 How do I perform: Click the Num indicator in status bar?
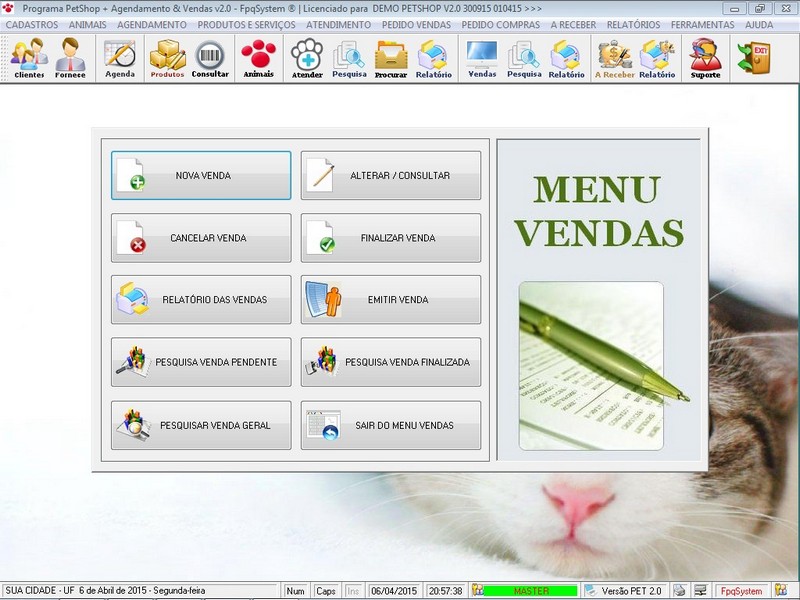pyautogui.click(x=295, y=591)
